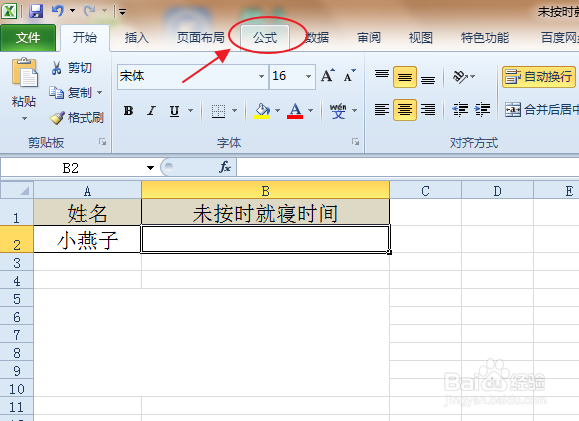
Task: Apply the yellow fill color bucket
Action: (262, 110)
